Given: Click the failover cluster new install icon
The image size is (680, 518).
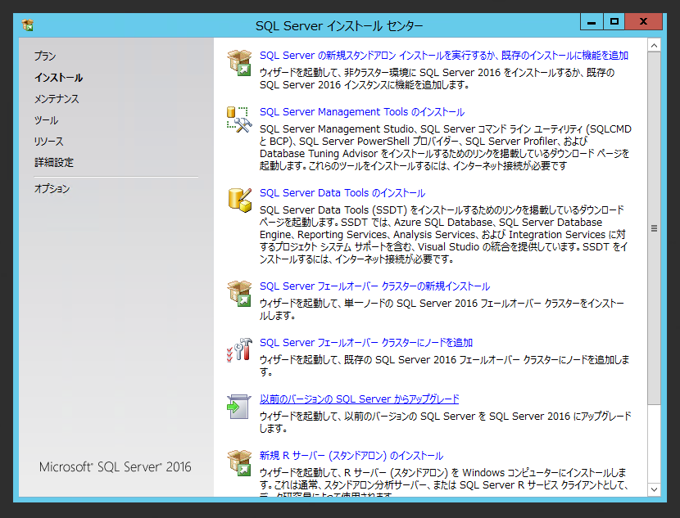Looking at the screenshot, I should [239, 293].
